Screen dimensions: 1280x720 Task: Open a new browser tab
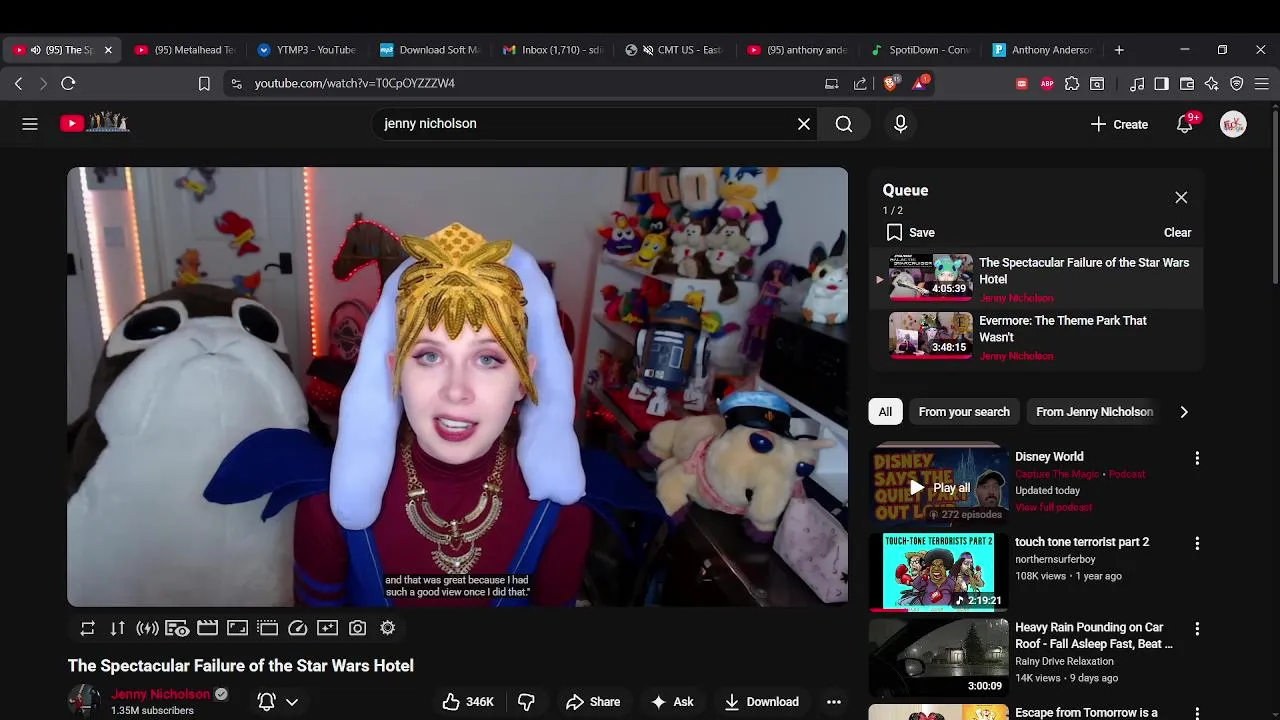(x=1119, y=50)
